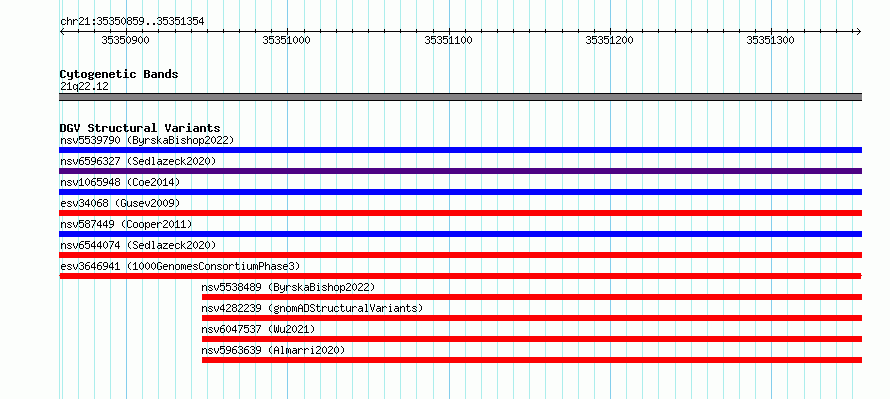Click the 35351100 ruler position label
The height and width of the screenshot is (399, 890).
click(x=448, y=41)
